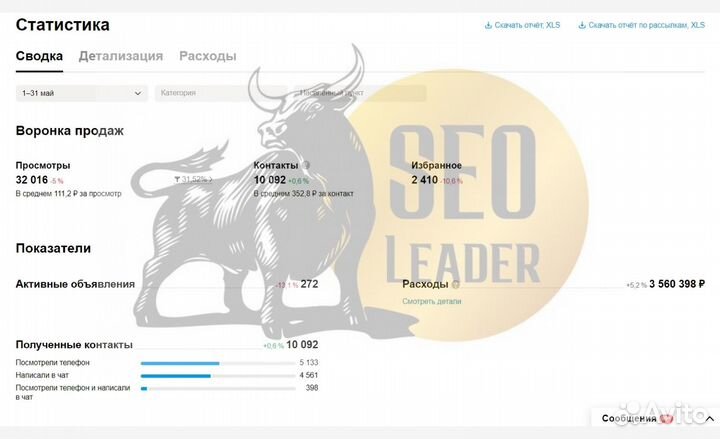This screenshot has width=720, height=439.
Task: Open the Населённый пункт filter field
Action: (360, 93)
